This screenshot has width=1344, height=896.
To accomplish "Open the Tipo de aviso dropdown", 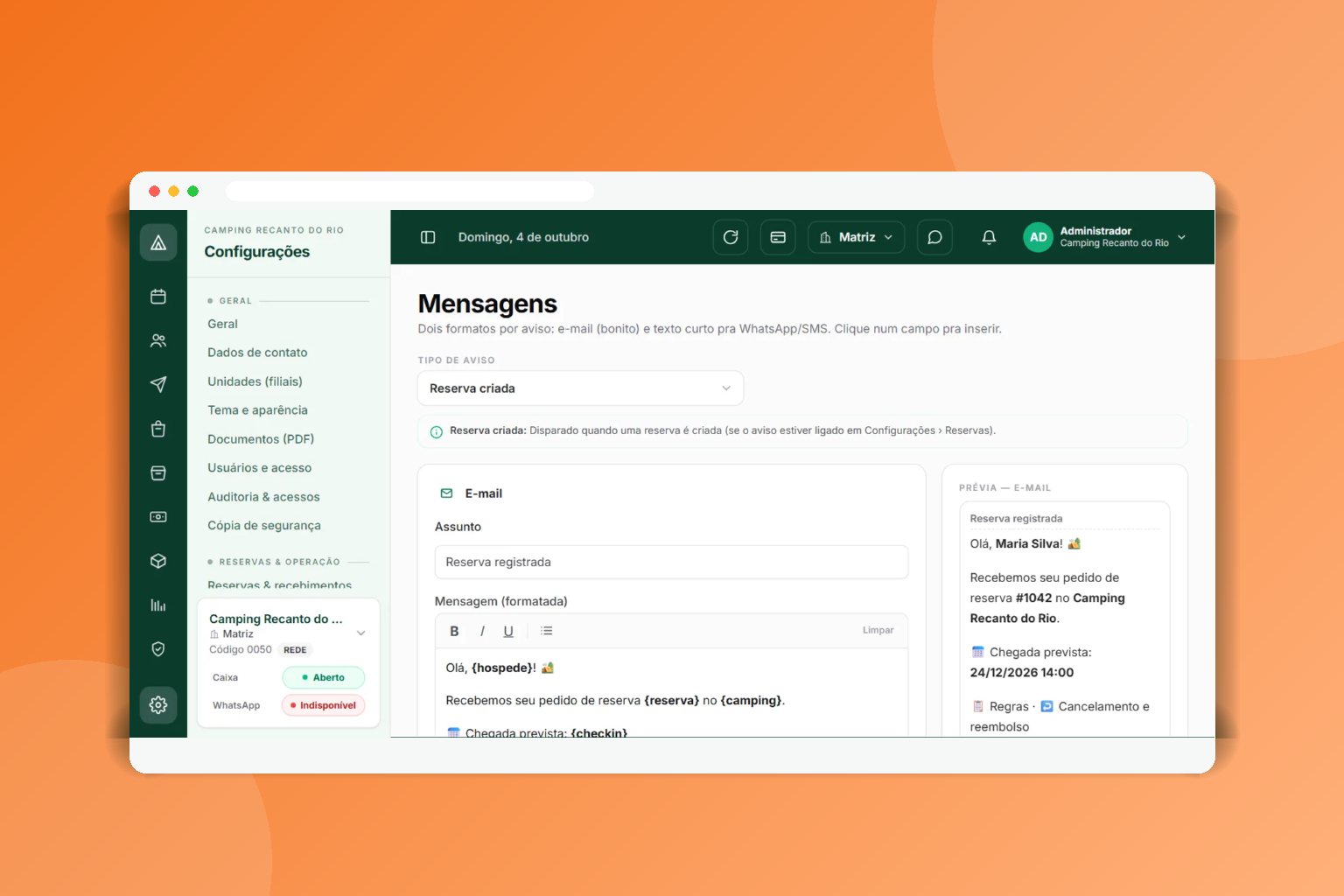I will pyautogui.click(x=580, y=388).
